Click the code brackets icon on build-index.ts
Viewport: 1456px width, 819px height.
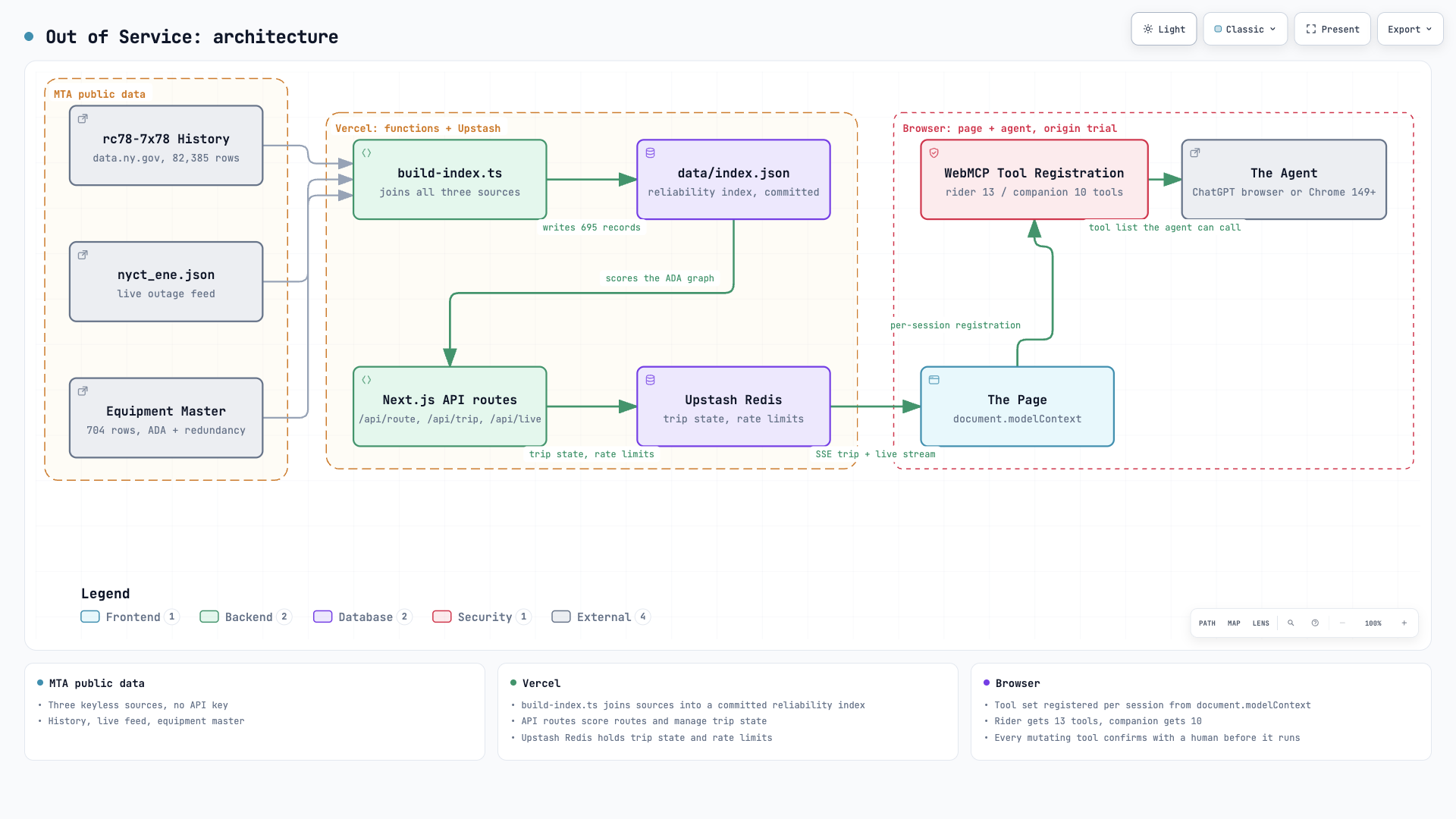(366, 152)
